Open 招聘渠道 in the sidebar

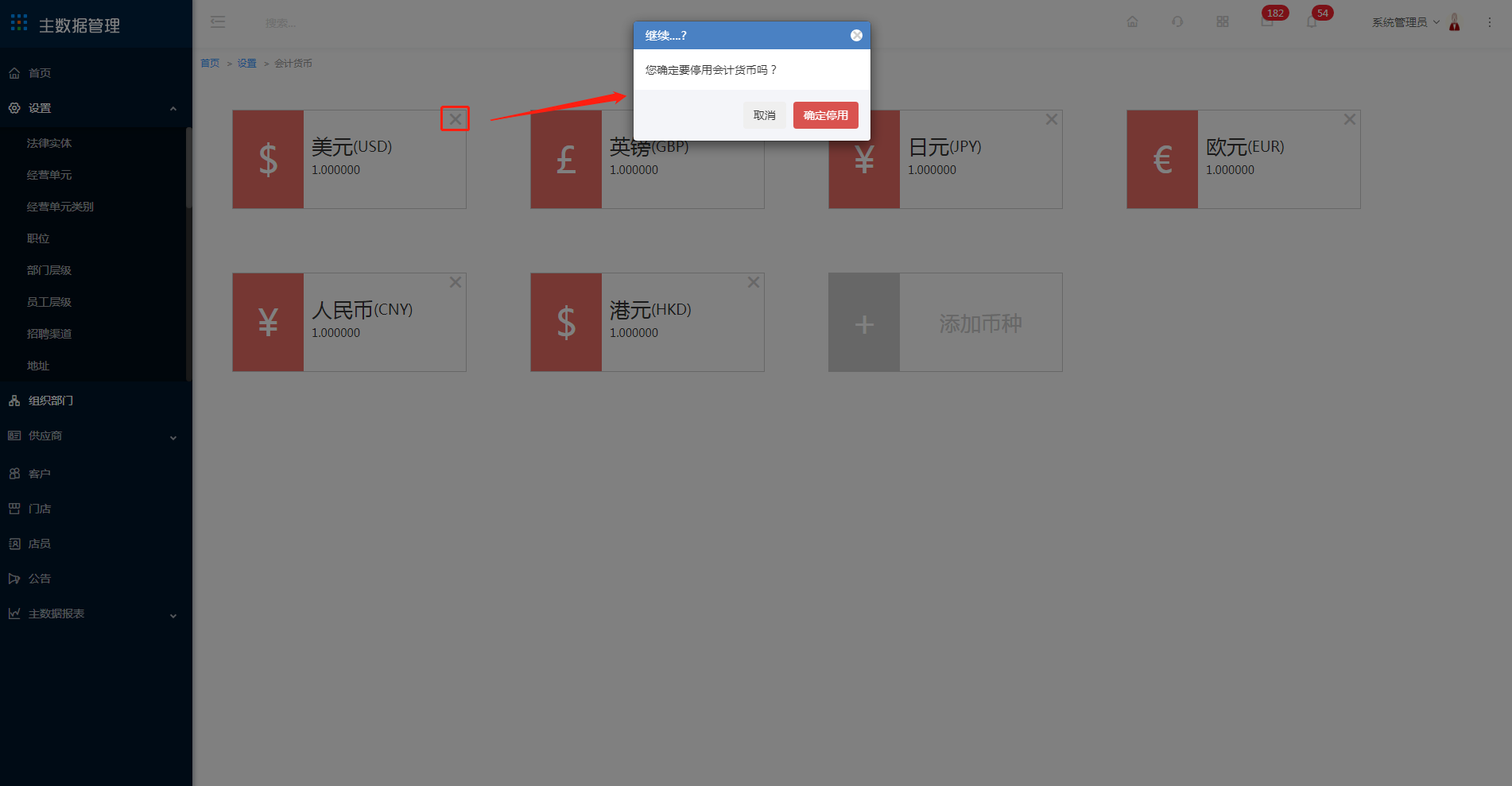(49, 334)
